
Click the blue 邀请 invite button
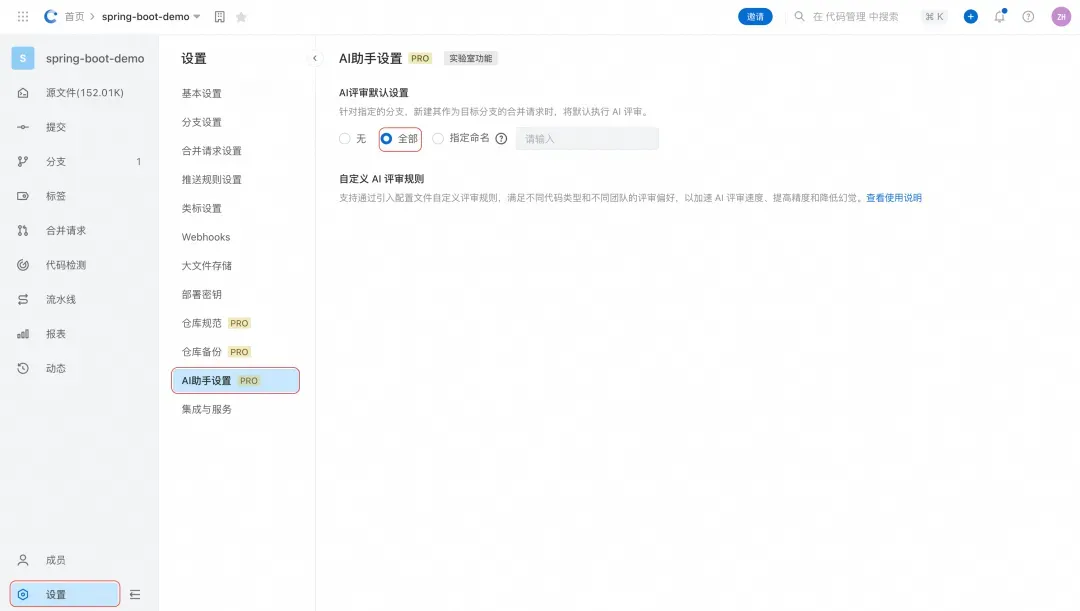click(755, 17)
